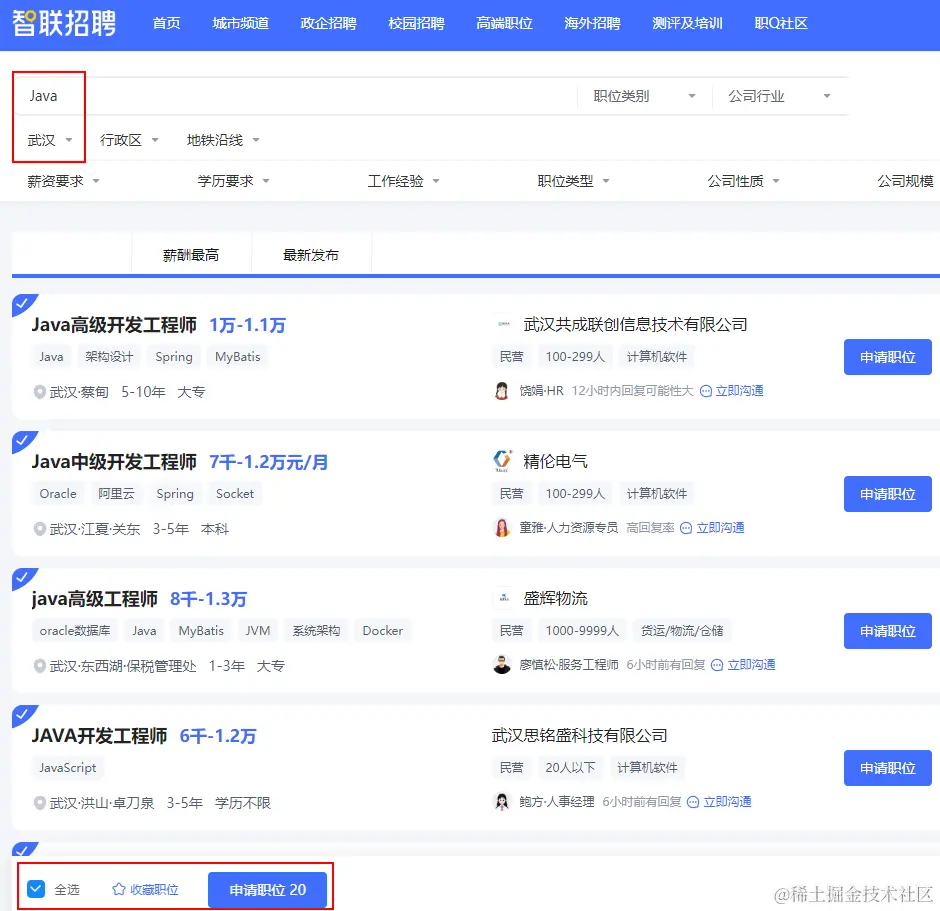Open 测评及培训 nav item
This screenshot has height=911, width=940.
click(x=687, y=23)
